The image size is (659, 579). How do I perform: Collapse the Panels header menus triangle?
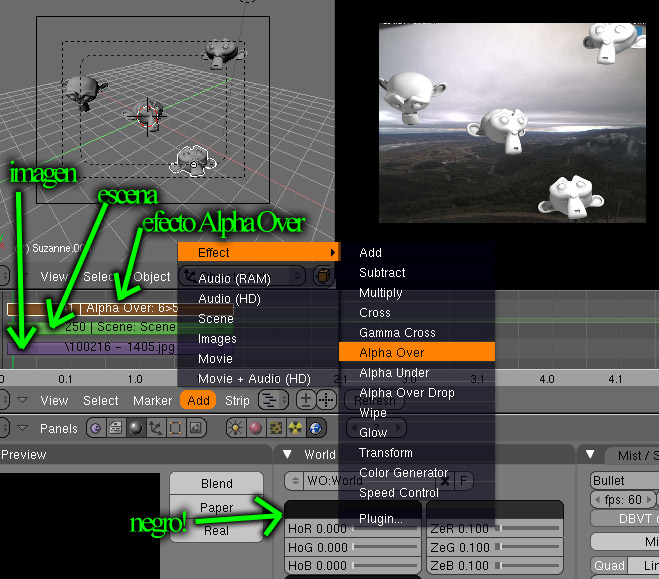[22, 428]
